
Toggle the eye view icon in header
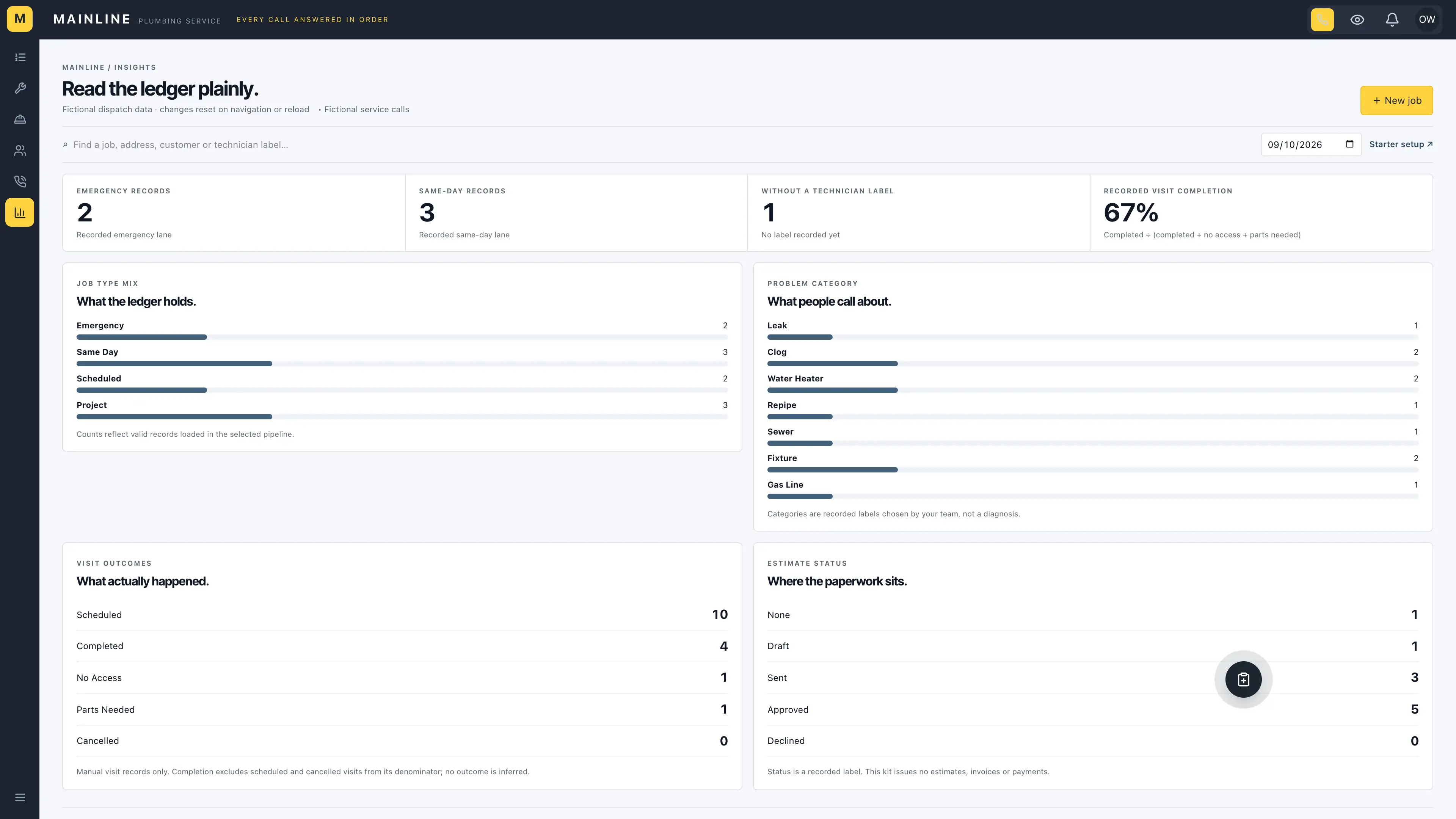point(1357,19)
